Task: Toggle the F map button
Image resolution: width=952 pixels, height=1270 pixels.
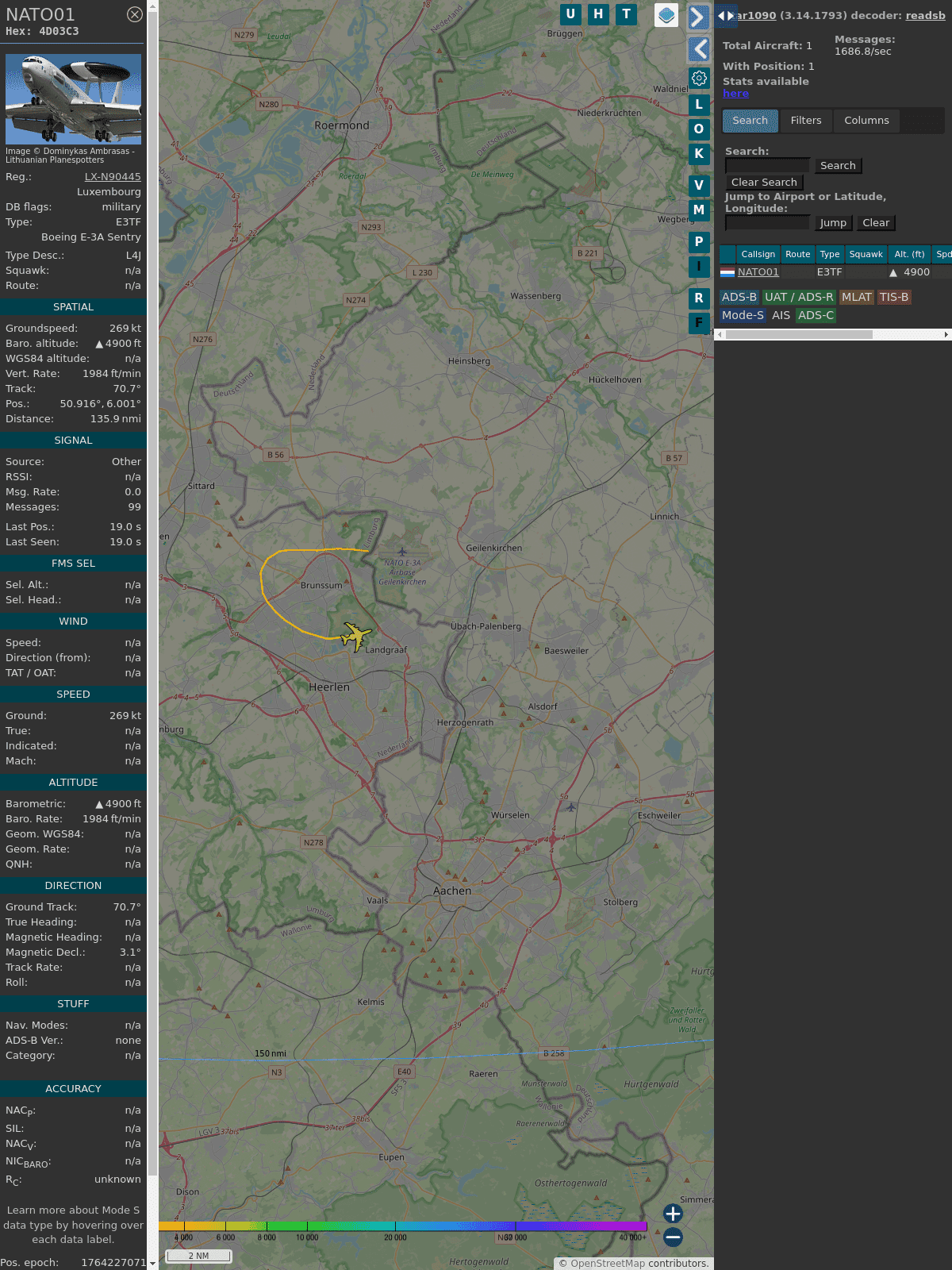Action: click(699, 322)
